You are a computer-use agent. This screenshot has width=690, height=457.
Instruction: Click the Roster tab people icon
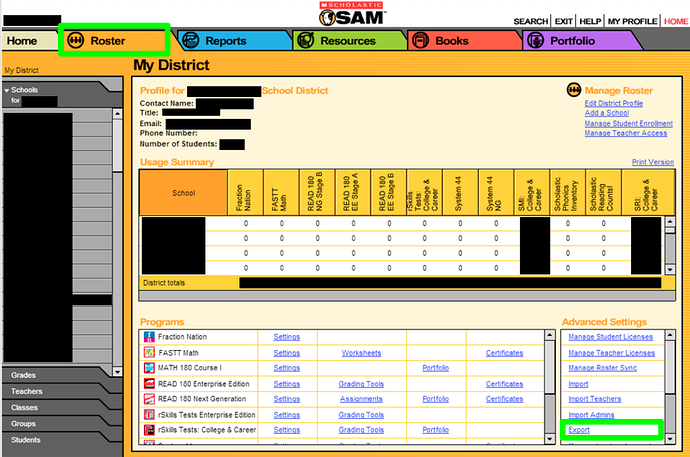click(x=76, y=40)
